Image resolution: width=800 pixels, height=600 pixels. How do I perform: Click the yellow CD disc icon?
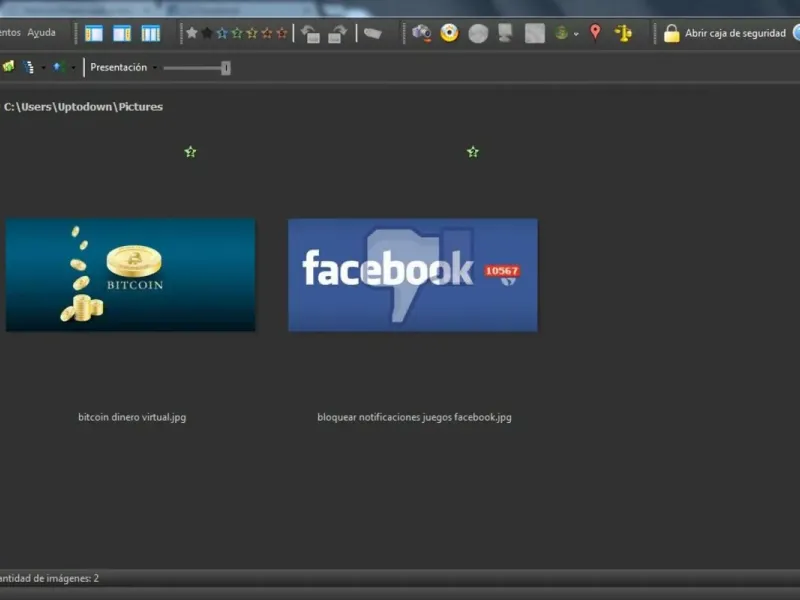[x=449, y=33]
